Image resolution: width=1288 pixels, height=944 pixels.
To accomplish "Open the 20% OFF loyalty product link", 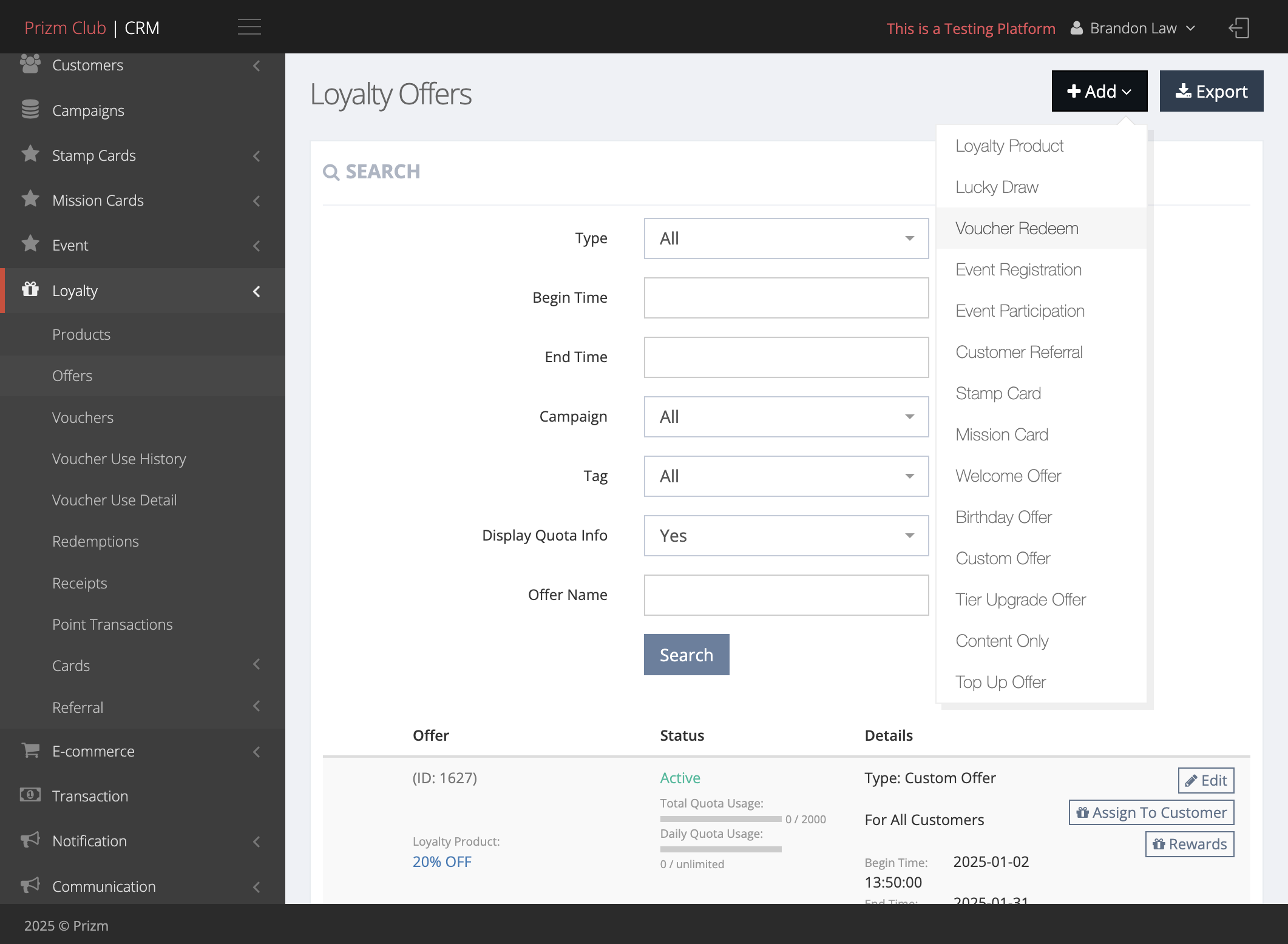I will (442, 861).
